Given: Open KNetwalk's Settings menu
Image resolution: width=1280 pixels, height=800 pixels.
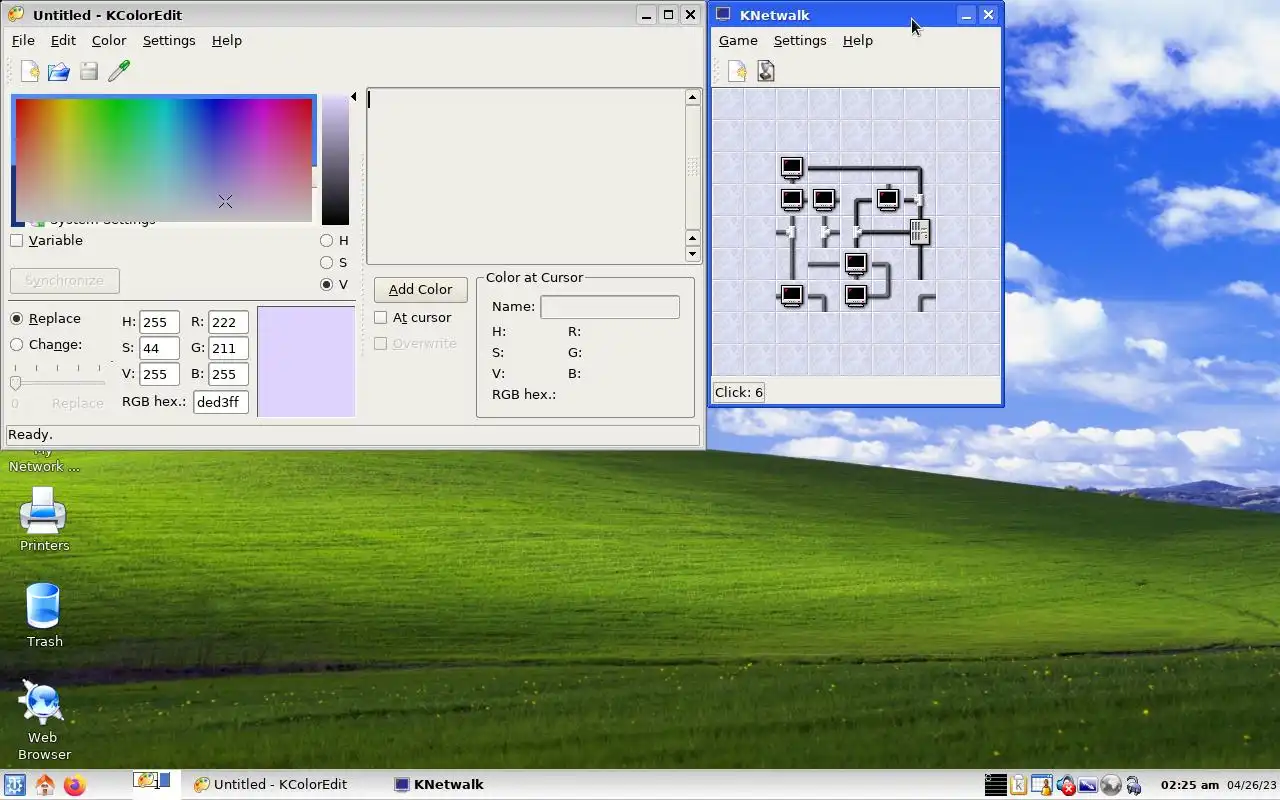Looking at the screenshot, I should [800, 41].
